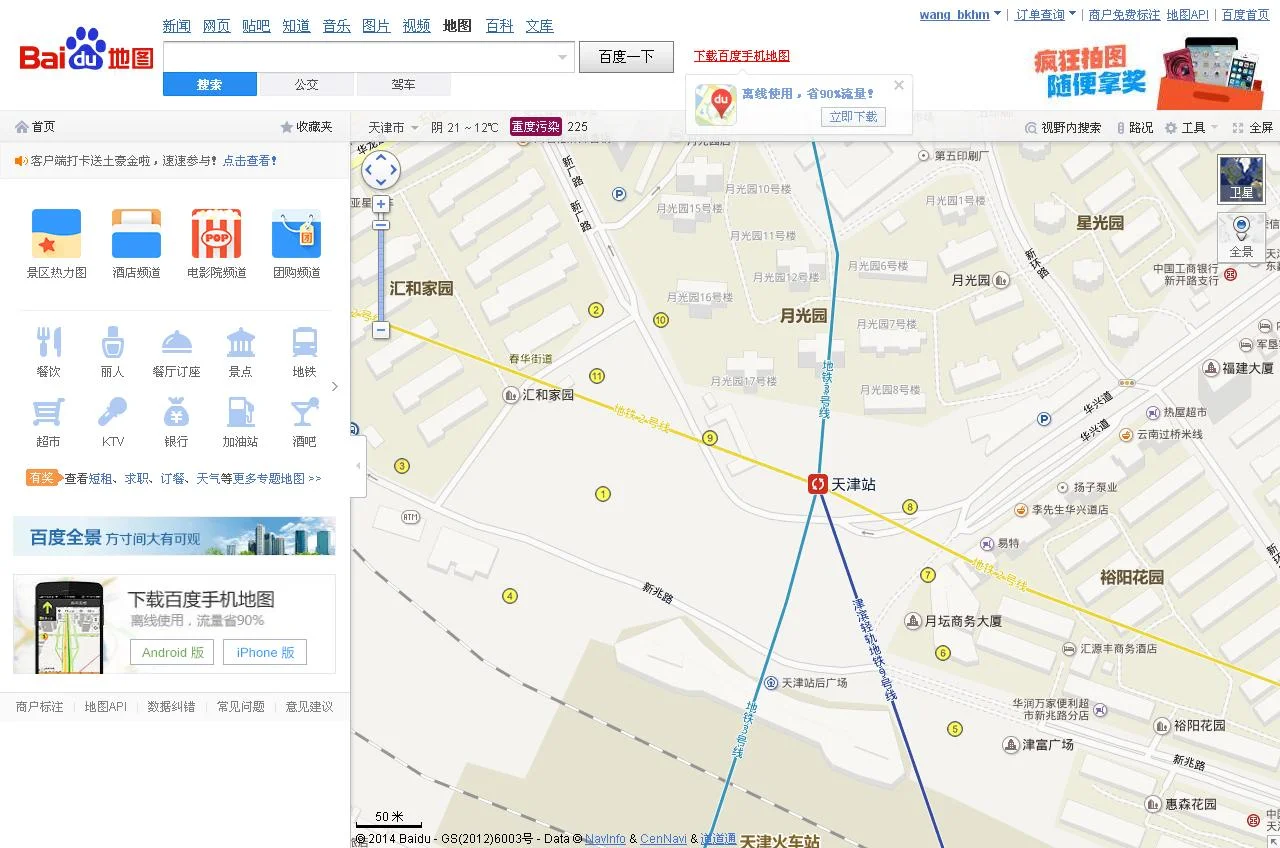
Task: Click the 百度一下 search button
Action: (x=626, y=57)
